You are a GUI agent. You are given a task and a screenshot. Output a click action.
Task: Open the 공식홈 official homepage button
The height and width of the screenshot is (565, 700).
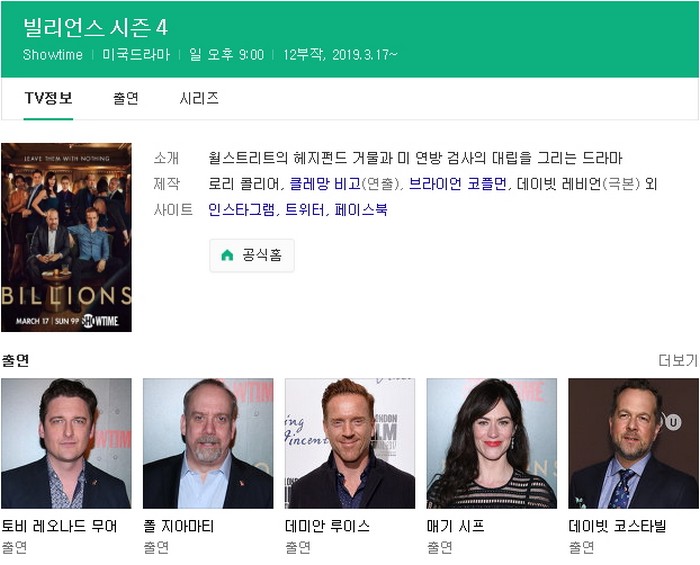tap(252, 255)
